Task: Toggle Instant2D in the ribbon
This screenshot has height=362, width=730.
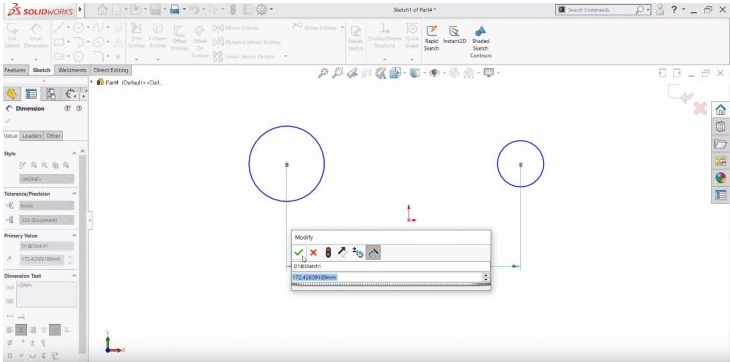Action: tap(454, 35)
